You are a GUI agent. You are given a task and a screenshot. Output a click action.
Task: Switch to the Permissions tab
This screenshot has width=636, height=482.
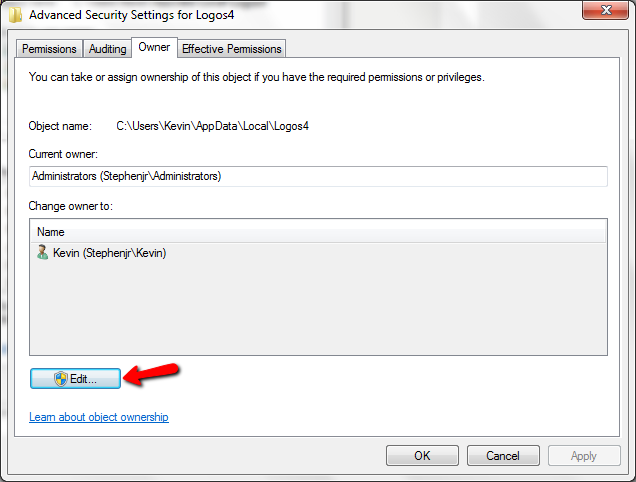pyautogui.click(x=49, y=49)
